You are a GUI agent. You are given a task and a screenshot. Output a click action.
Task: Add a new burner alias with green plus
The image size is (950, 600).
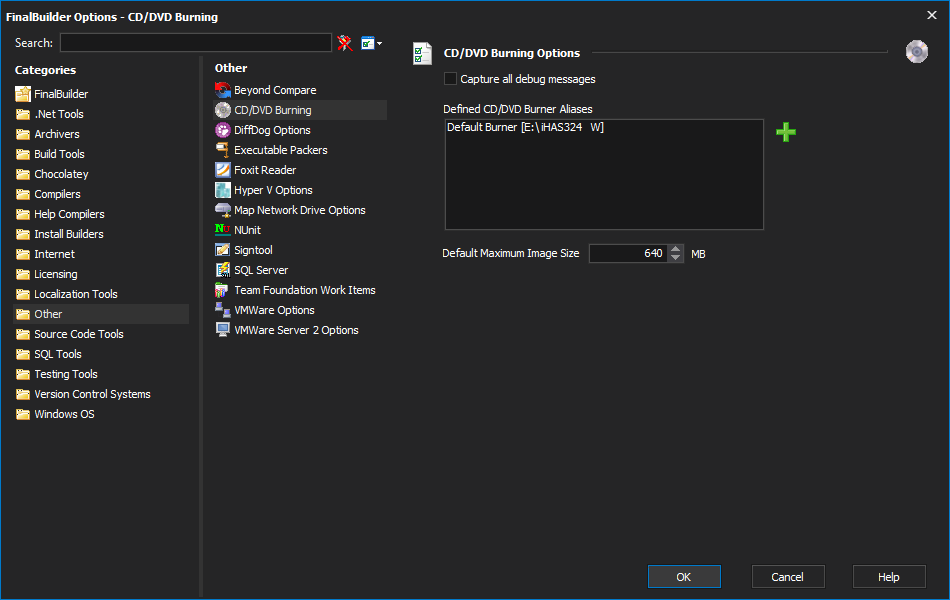786,132
